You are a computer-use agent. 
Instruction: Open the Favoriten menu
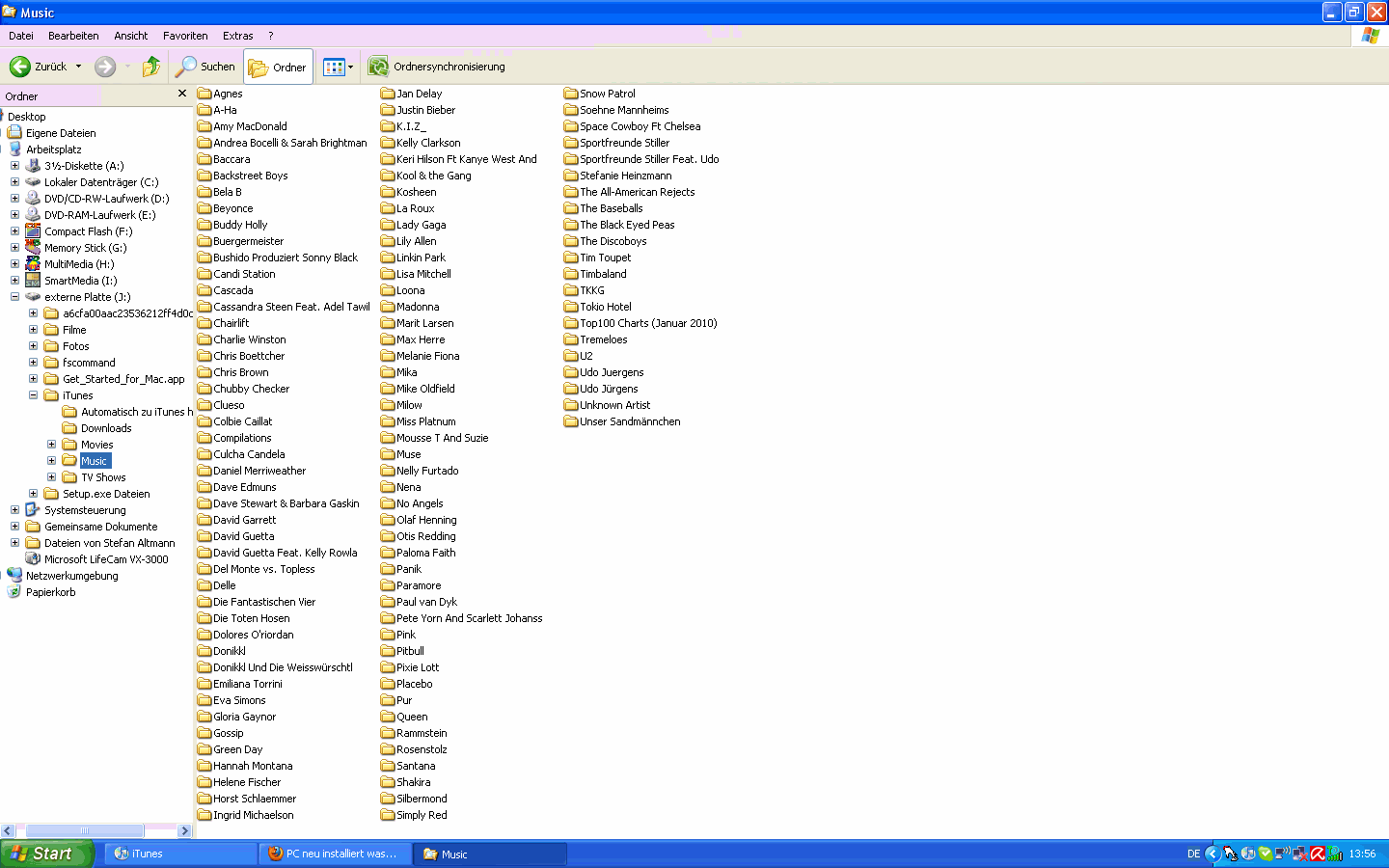pyautogui.click(x=185, y=36)
